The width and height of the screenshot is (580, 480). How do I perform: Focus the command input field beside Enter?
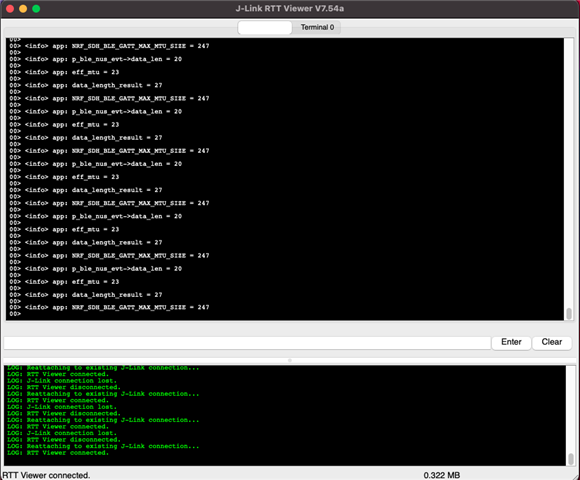coord(247,342)
